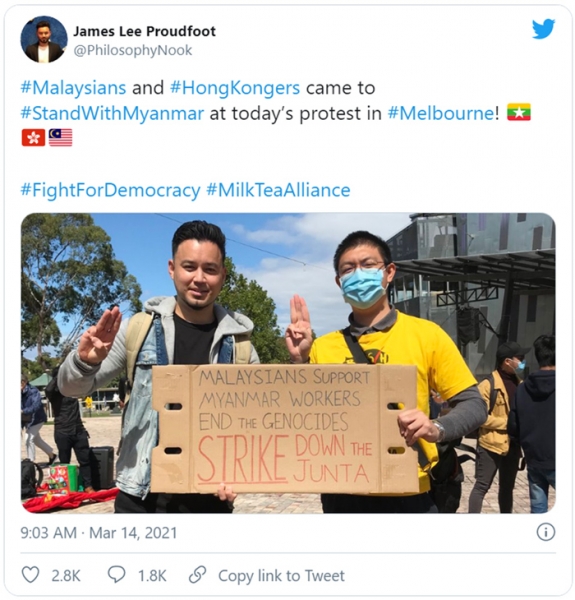Open the #Malaysians hashtag

click(x=73, y=88)
